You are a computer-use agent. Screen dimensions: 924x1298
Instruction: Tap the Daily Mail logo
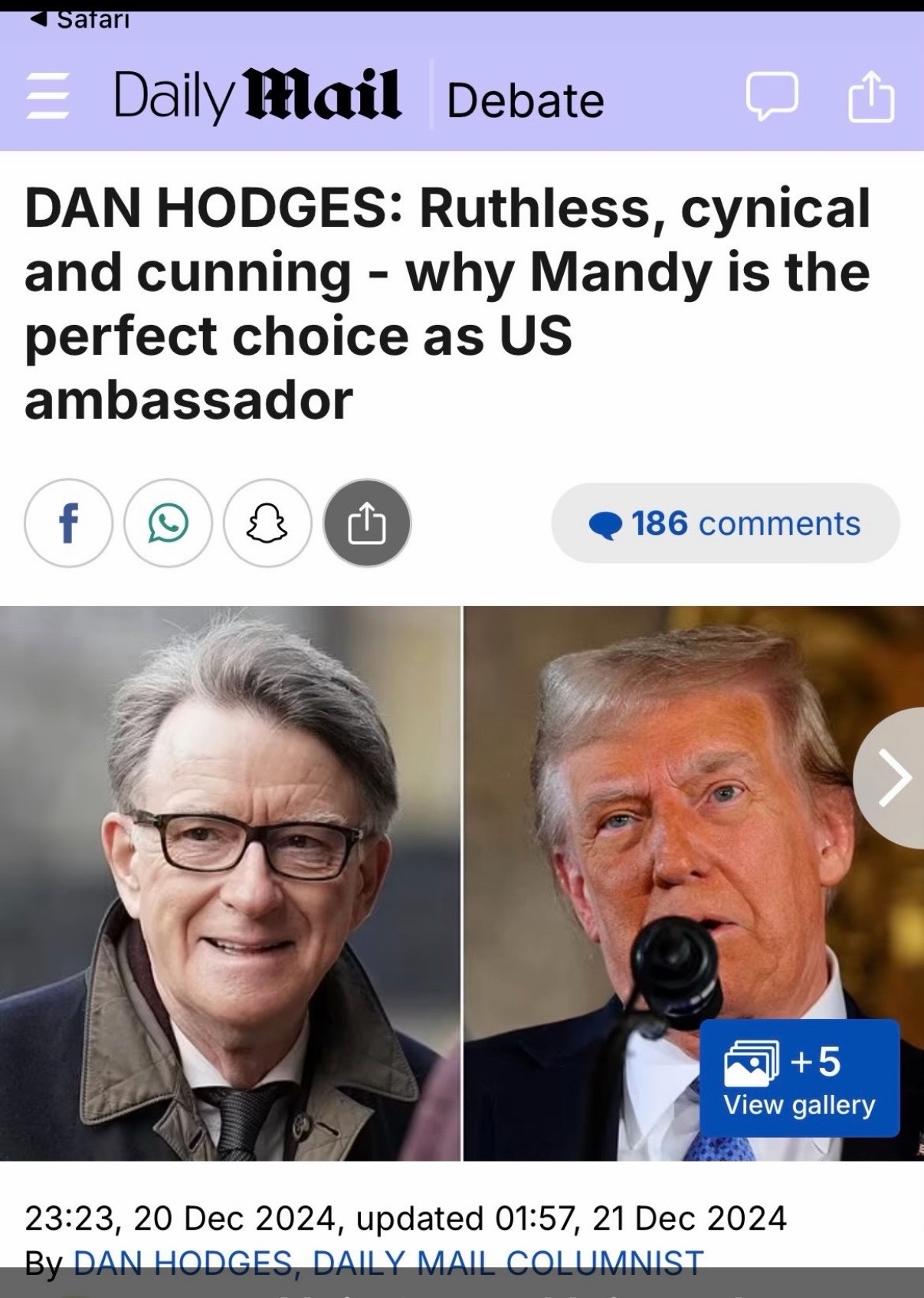click(257, 97)
